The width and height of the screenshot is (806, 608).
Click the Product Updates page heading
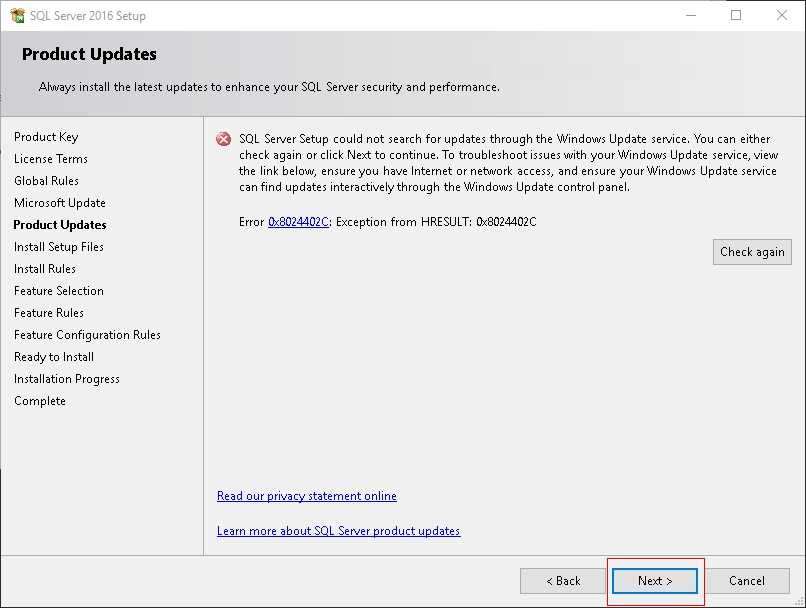(x=89, y=54)
